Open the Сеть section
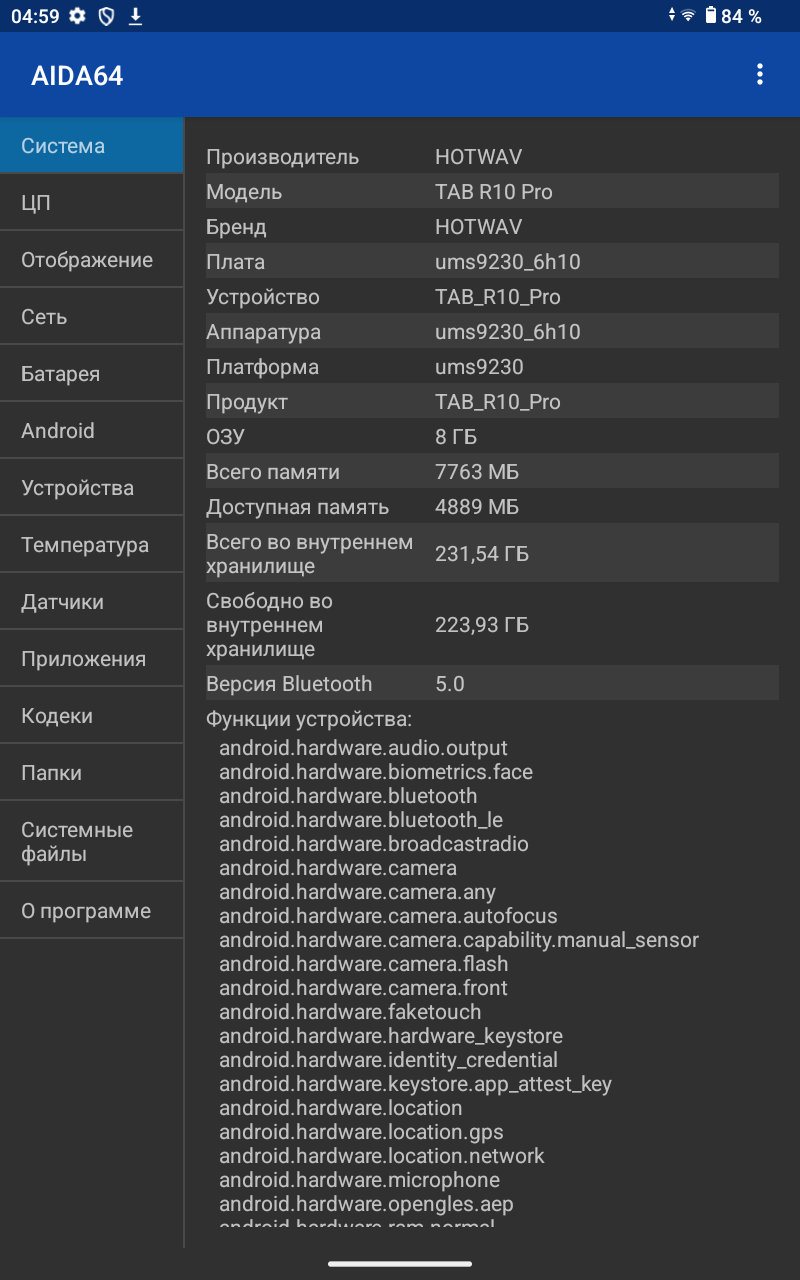800x1280 pixels. (91, 317)
